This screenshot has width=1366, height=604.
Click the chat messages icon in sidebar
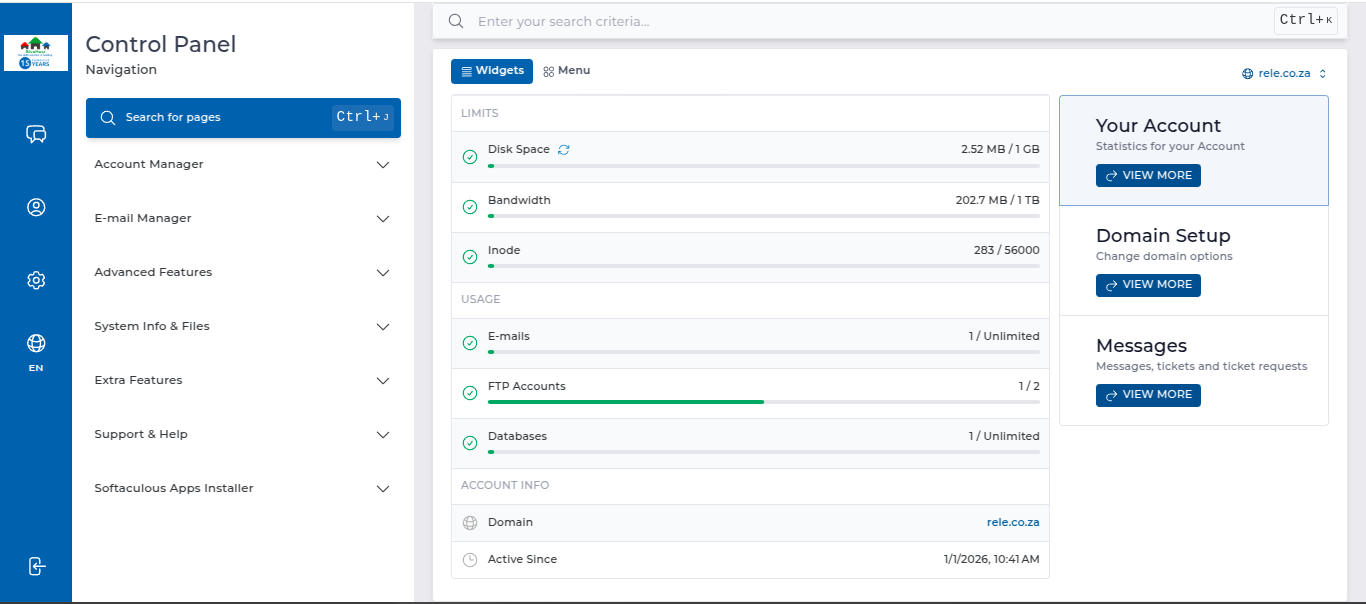tap(36, 134)
